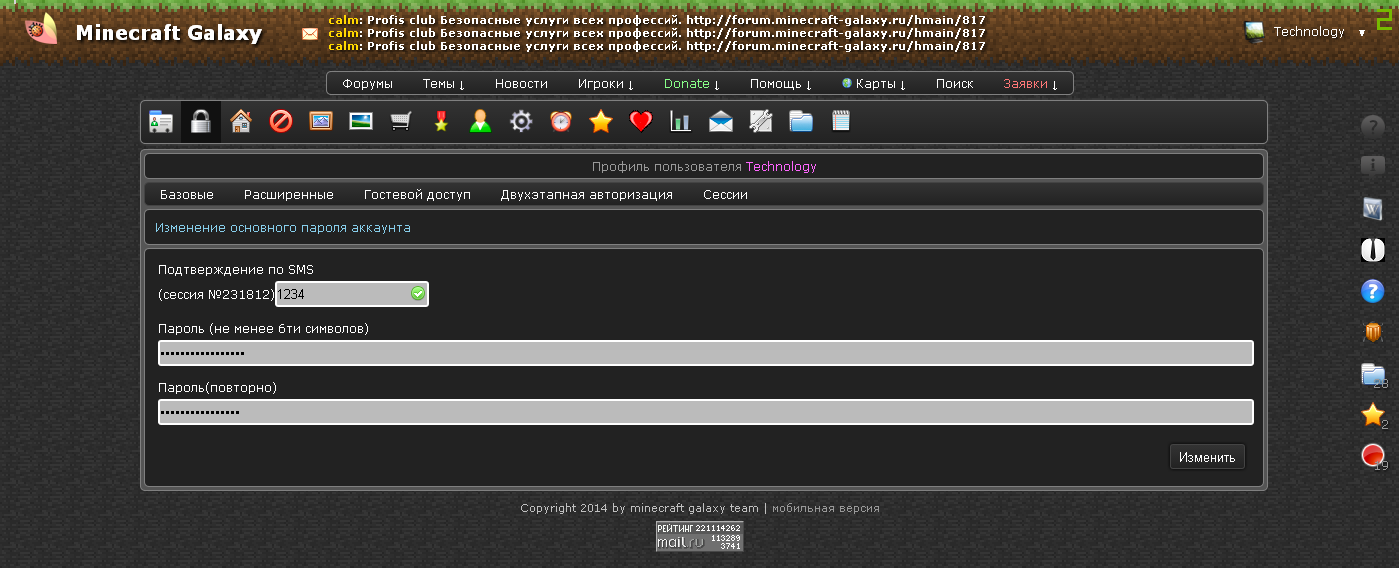Image resolution: width=1399 pixels, height=568 pixels.
Task: Click the blue question mark sidebar icon
Action: [x=1373, y=291]
